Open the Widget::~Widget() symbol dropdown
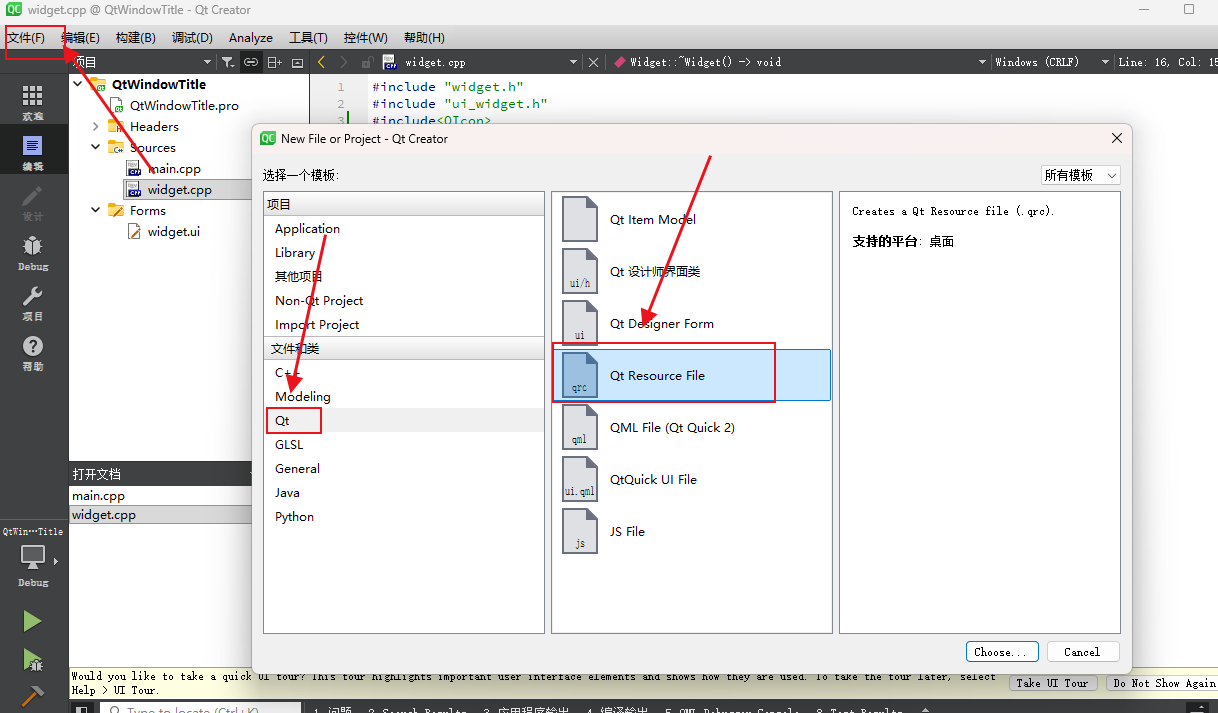This screenshot has width=1218, height=713. 800,62
